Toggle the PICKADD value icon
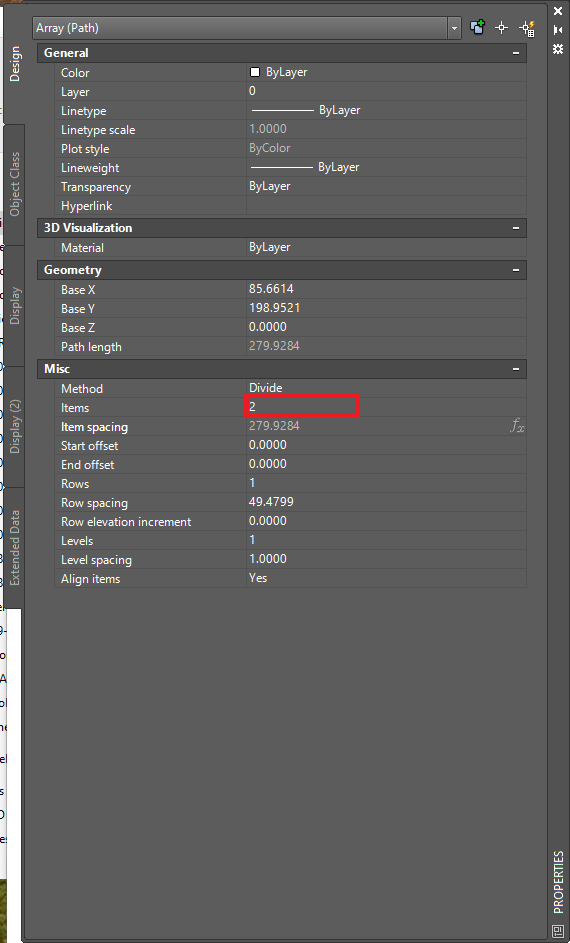This screenshot has width=570, height=943. (x=477, y=28)
